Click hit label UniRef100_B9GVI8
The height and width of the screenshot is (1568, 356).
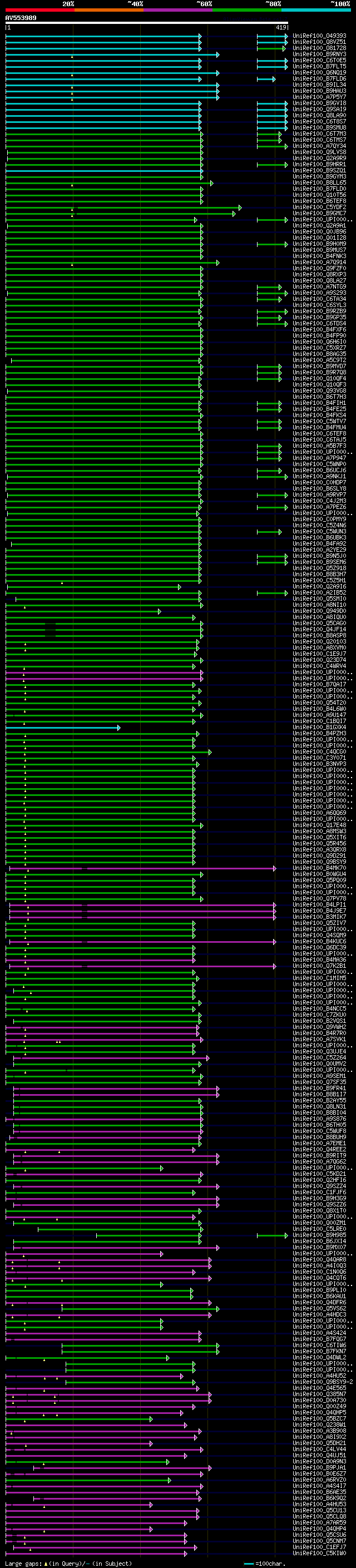(x=319, y=103)
